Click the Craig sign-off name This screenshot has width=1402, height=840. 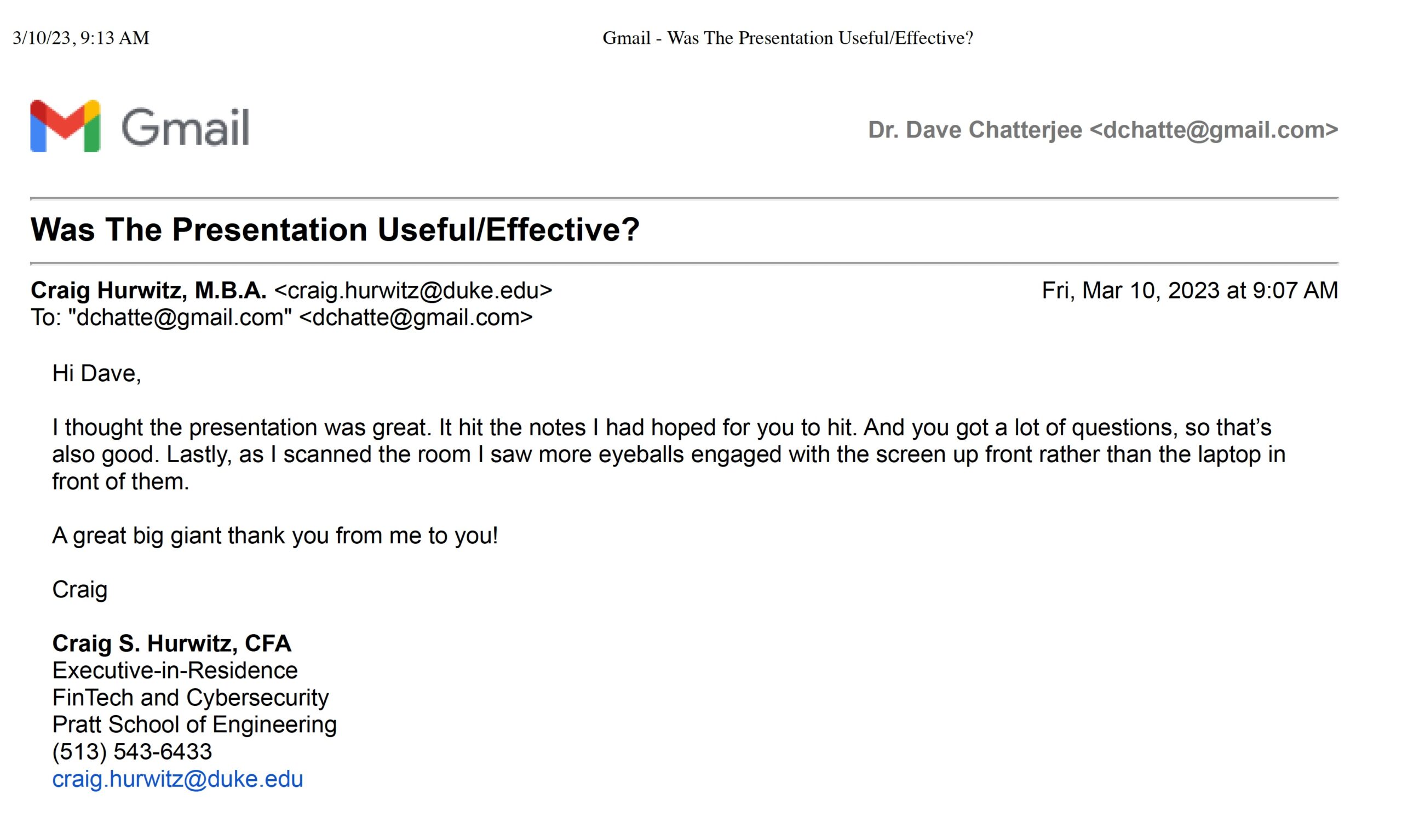(80, 590)
